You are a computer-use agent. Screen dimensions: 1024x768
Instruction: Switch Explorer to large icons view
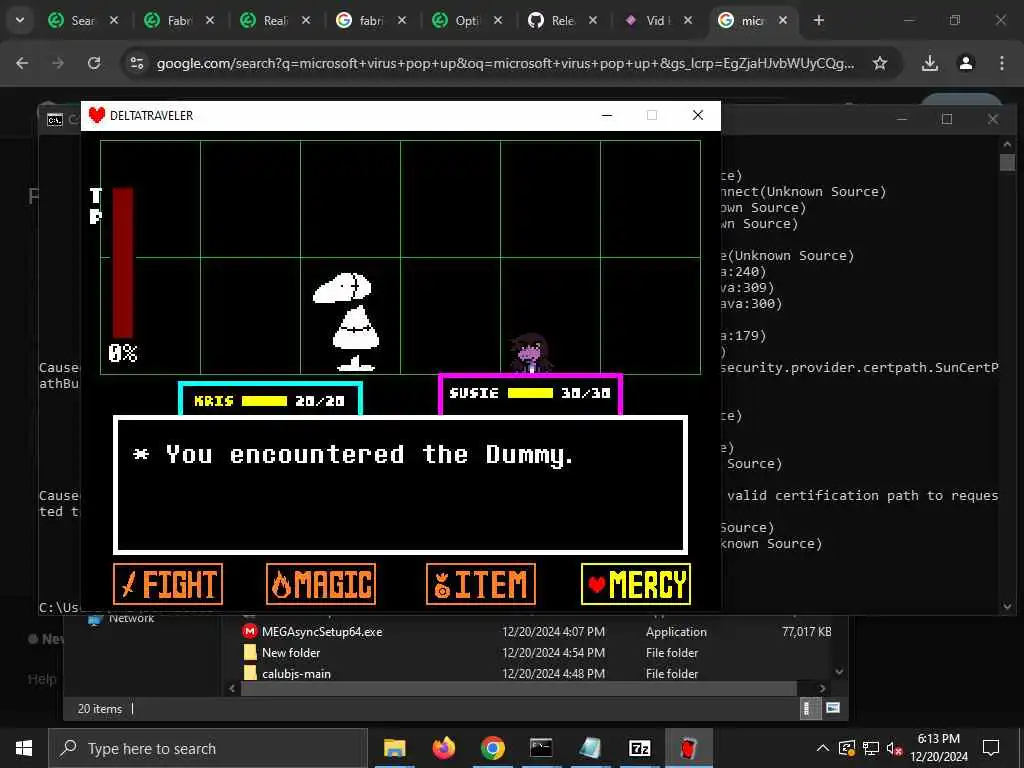833,708
